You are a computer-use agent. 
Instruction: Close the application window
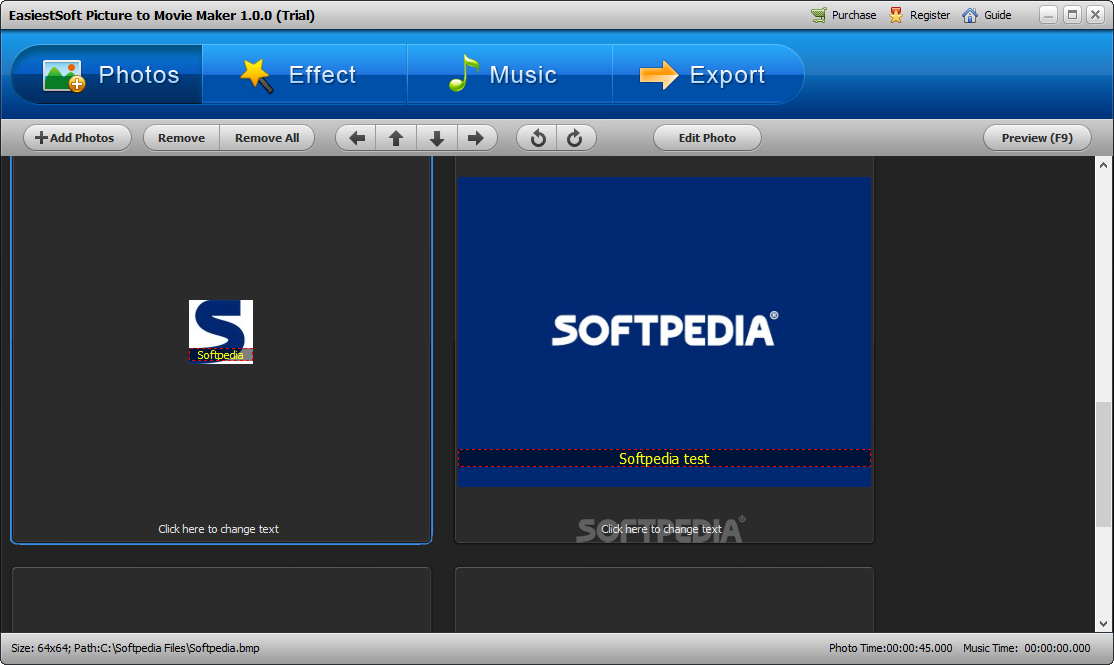(x=1096, y=15)
